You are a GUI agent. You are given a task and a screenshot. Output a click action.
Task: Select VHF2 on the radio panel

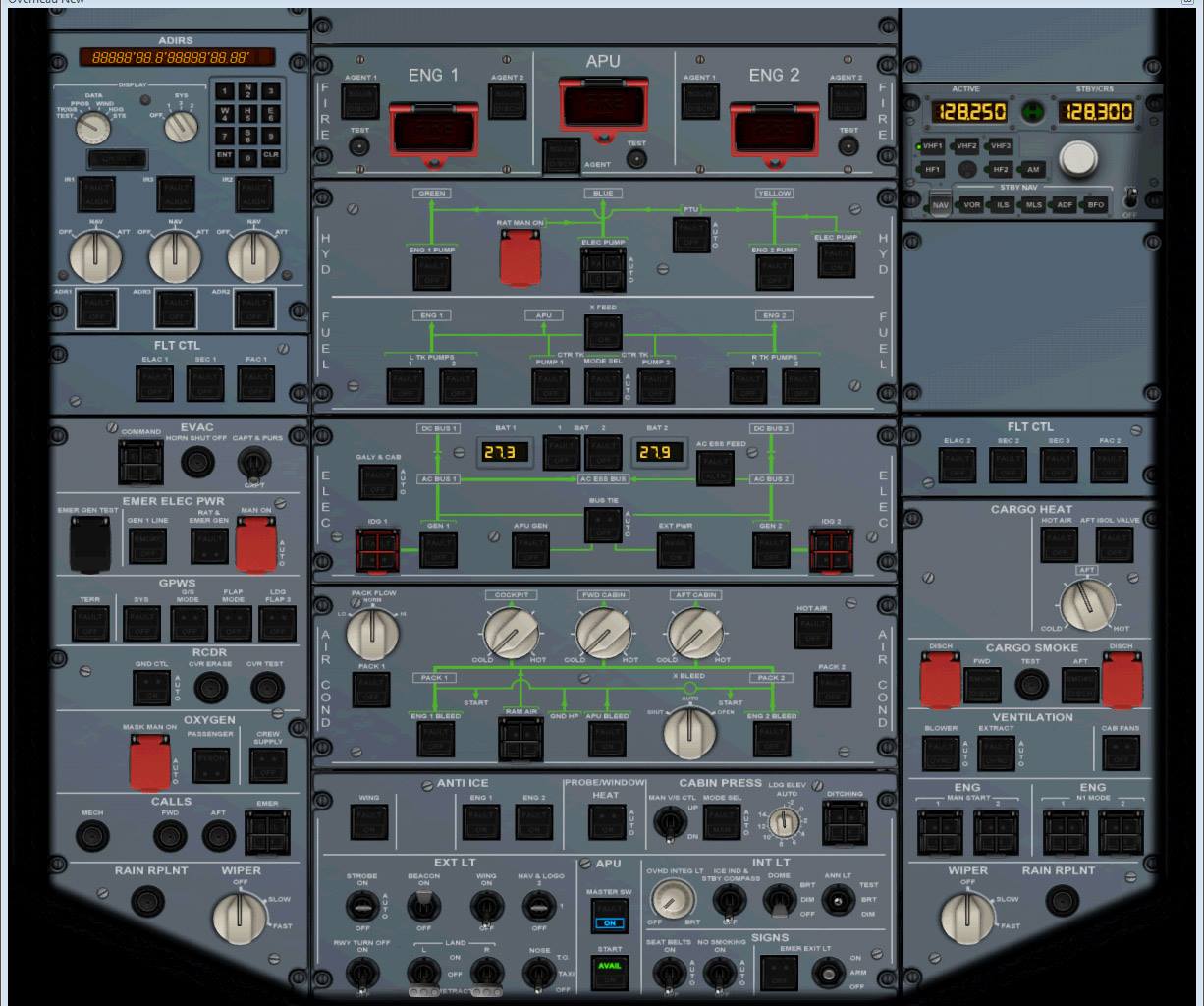966,146
